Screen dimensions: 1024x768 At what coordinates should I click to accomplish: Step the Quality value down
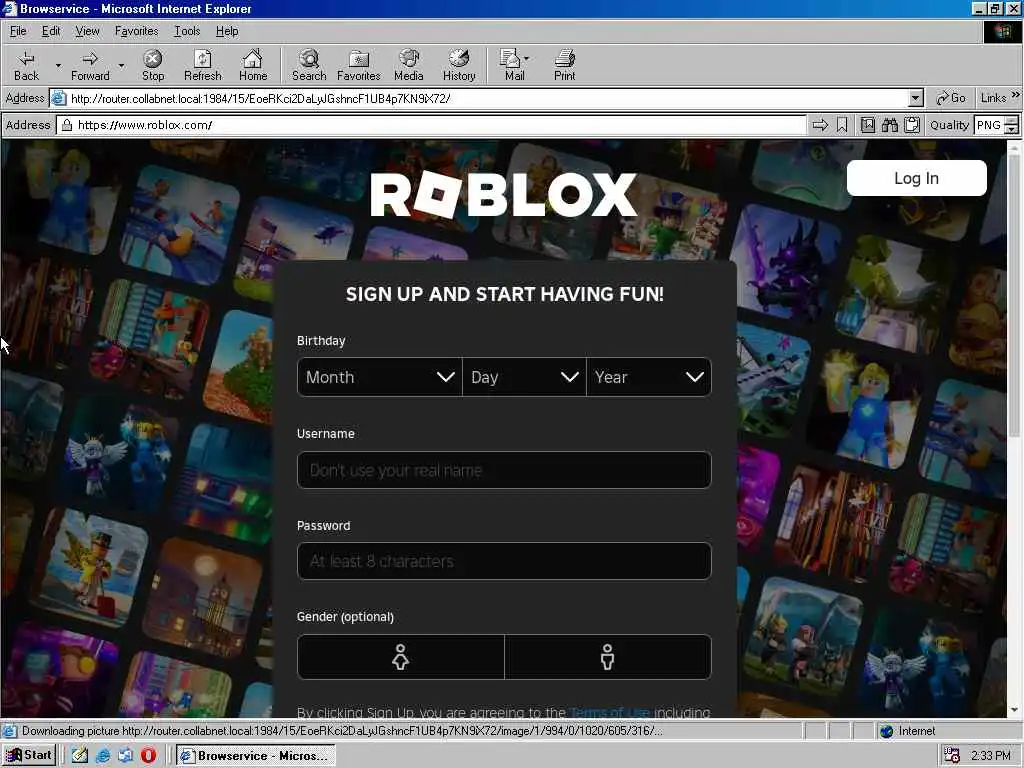1012,129
